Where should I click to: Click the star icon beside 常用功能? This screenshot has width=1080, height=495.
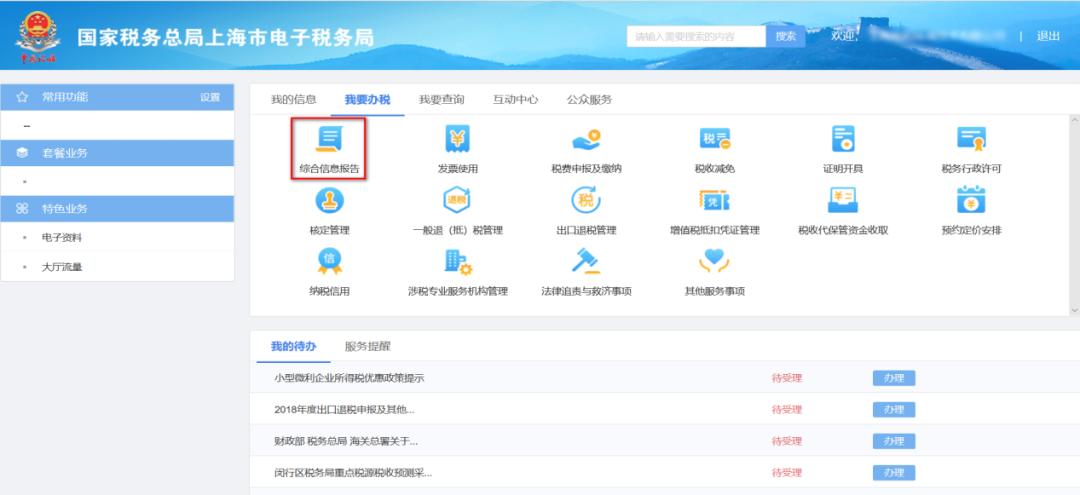(22, 97)
